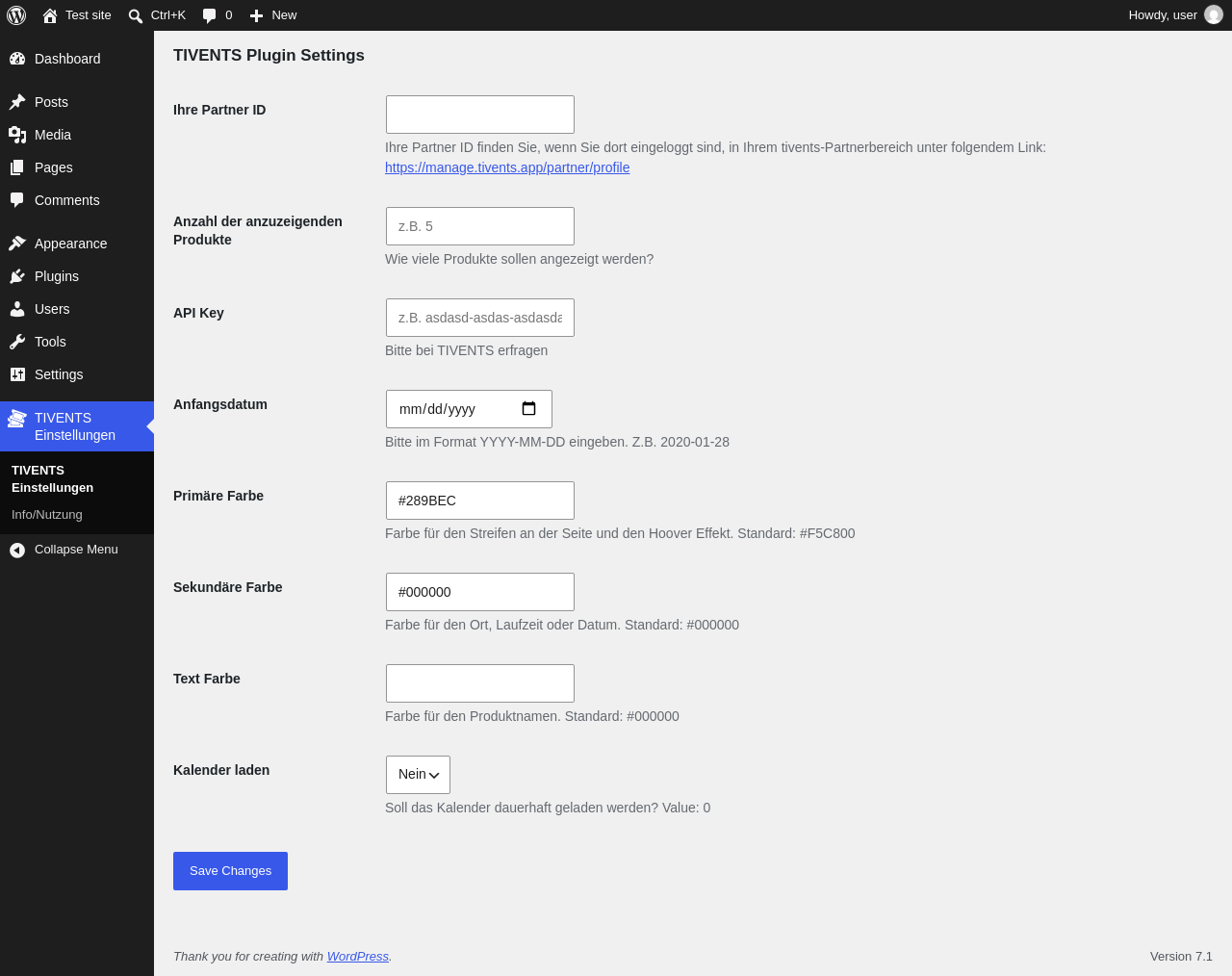
Task: Go to the Posts menu
Action: (77, 102)
